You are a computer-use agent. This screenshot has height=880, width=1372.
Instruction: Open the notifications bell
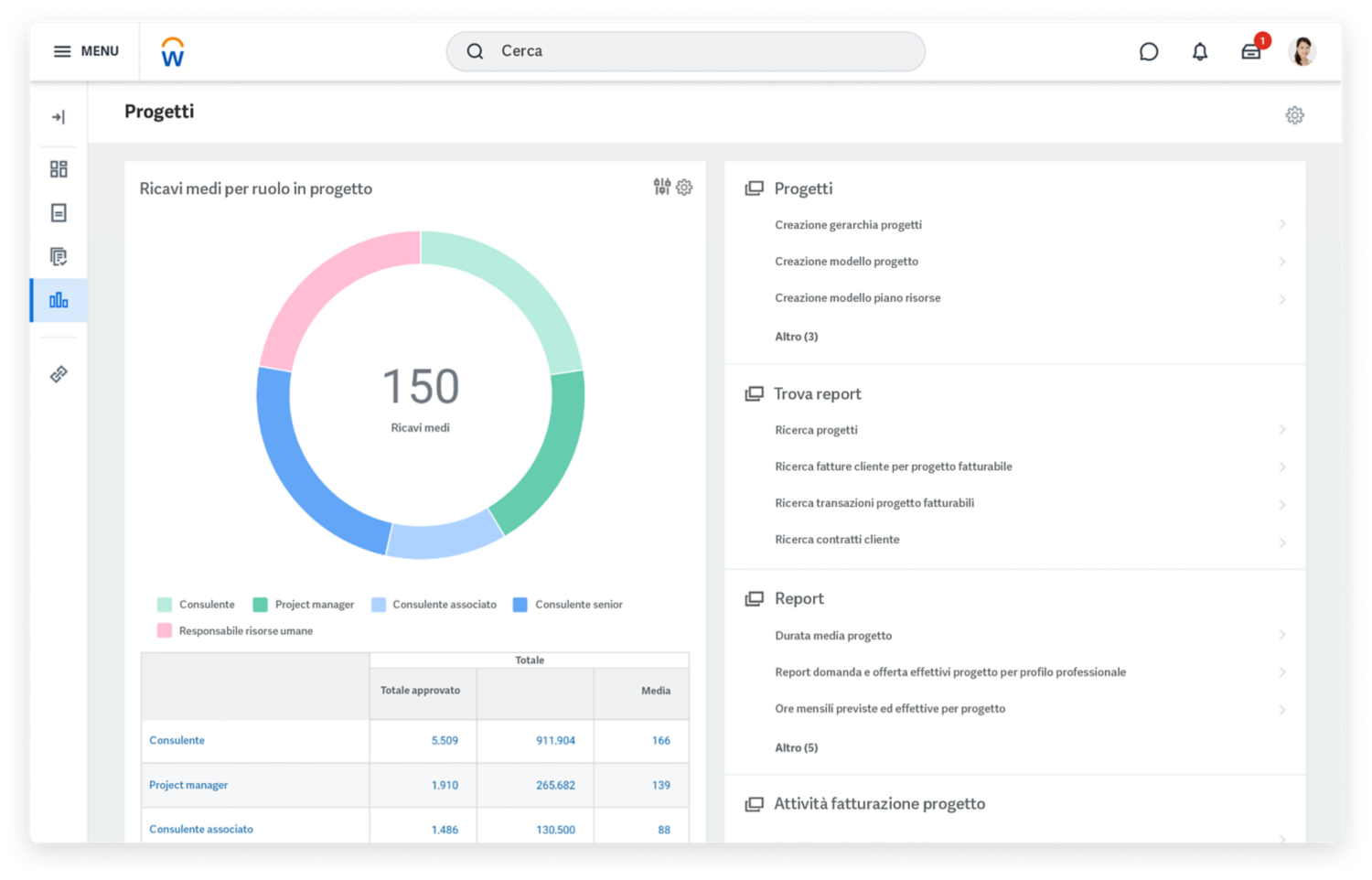coord(1200,52)
